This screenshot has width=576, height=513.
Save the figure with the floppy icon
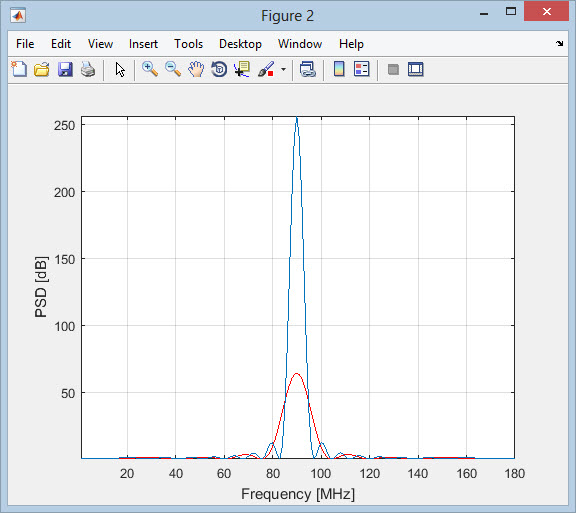(65, 69)
